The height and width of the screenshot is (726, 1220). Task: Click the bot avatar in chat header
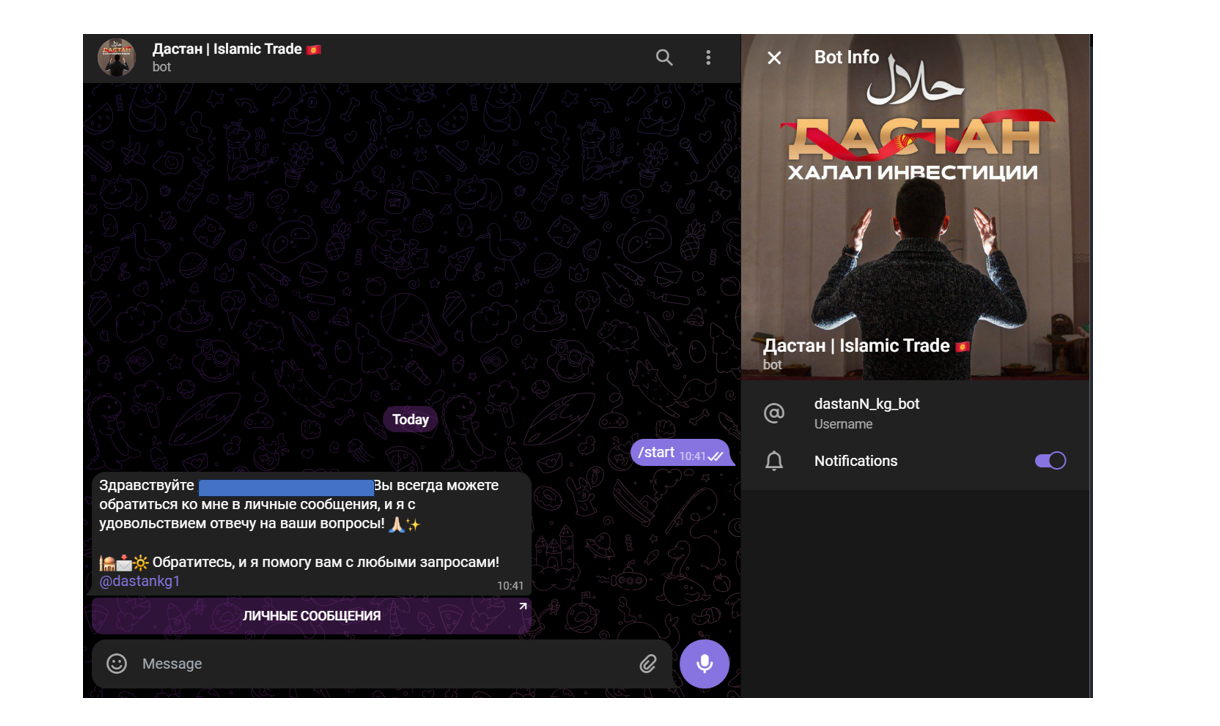[116, 58]
